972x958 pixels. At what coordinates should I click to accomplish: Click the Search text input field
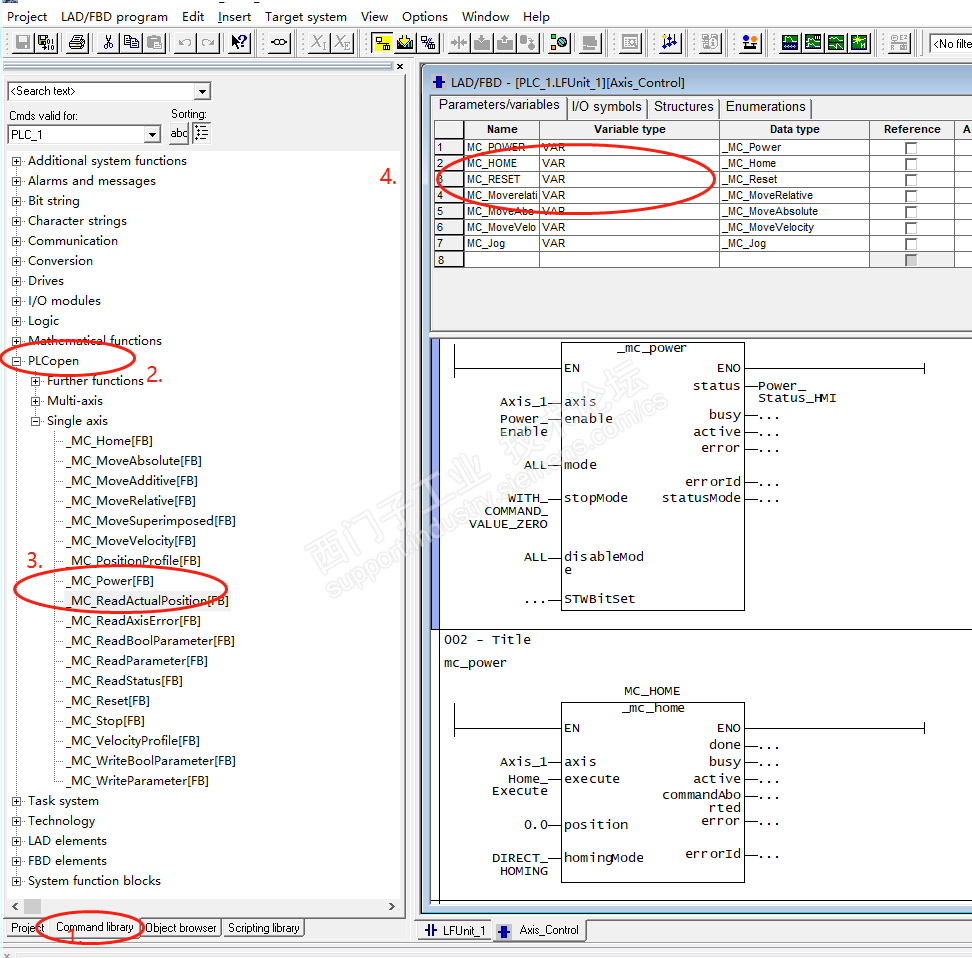[x=100, y=91]
